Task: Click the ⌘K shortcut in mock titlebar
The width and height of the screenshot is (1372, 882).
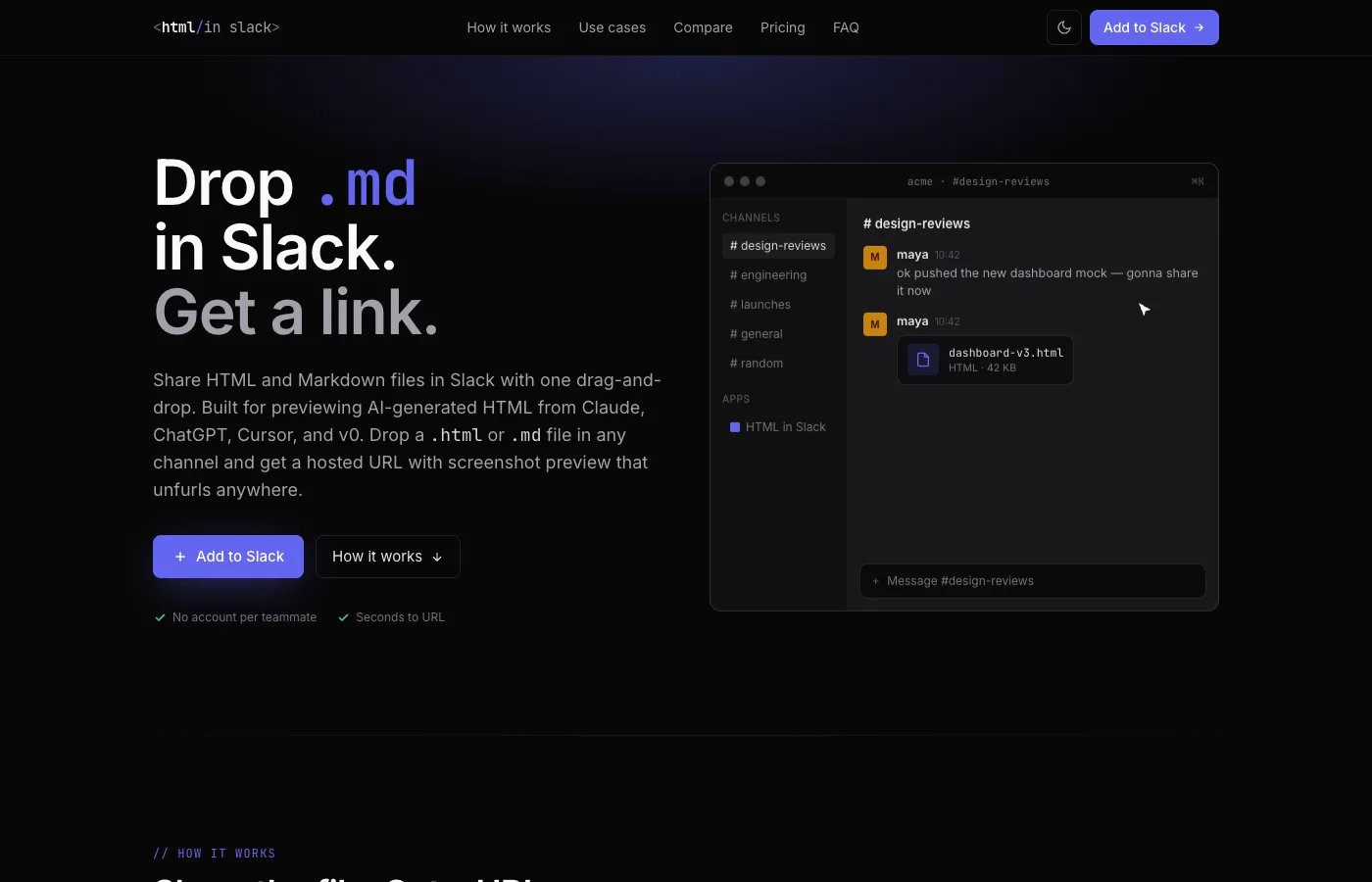Action: [x=1198, y=181]
